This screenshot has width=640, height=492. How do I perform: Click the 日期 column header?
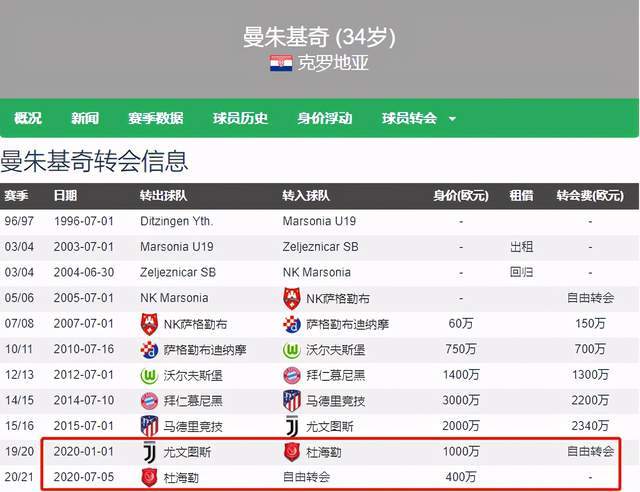[65, 196]
